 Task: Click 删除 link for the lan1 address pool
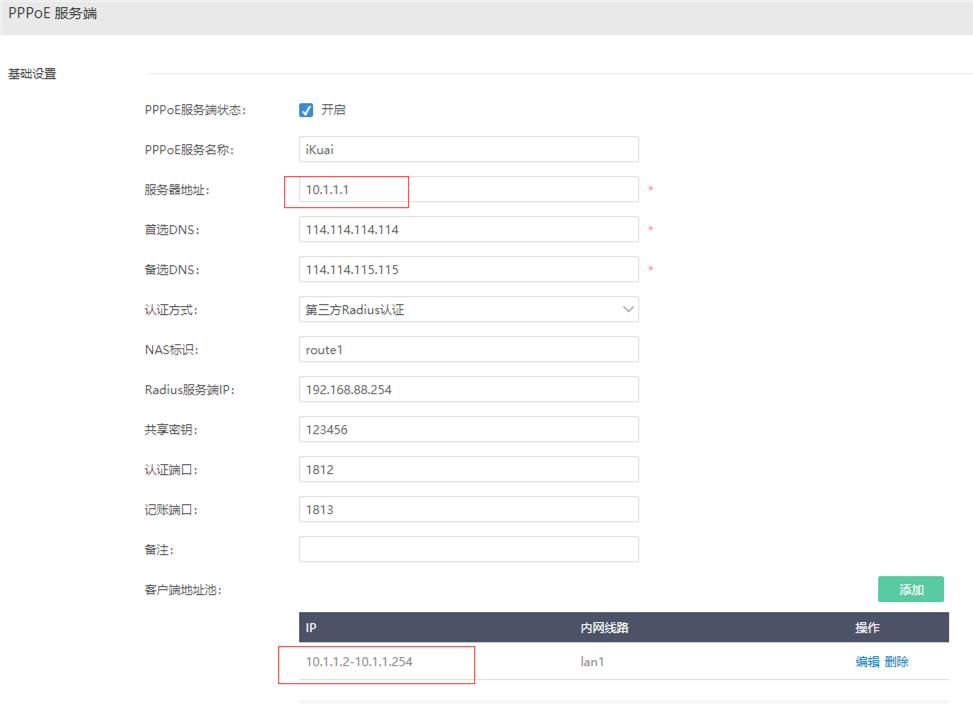tap(897, 661)
